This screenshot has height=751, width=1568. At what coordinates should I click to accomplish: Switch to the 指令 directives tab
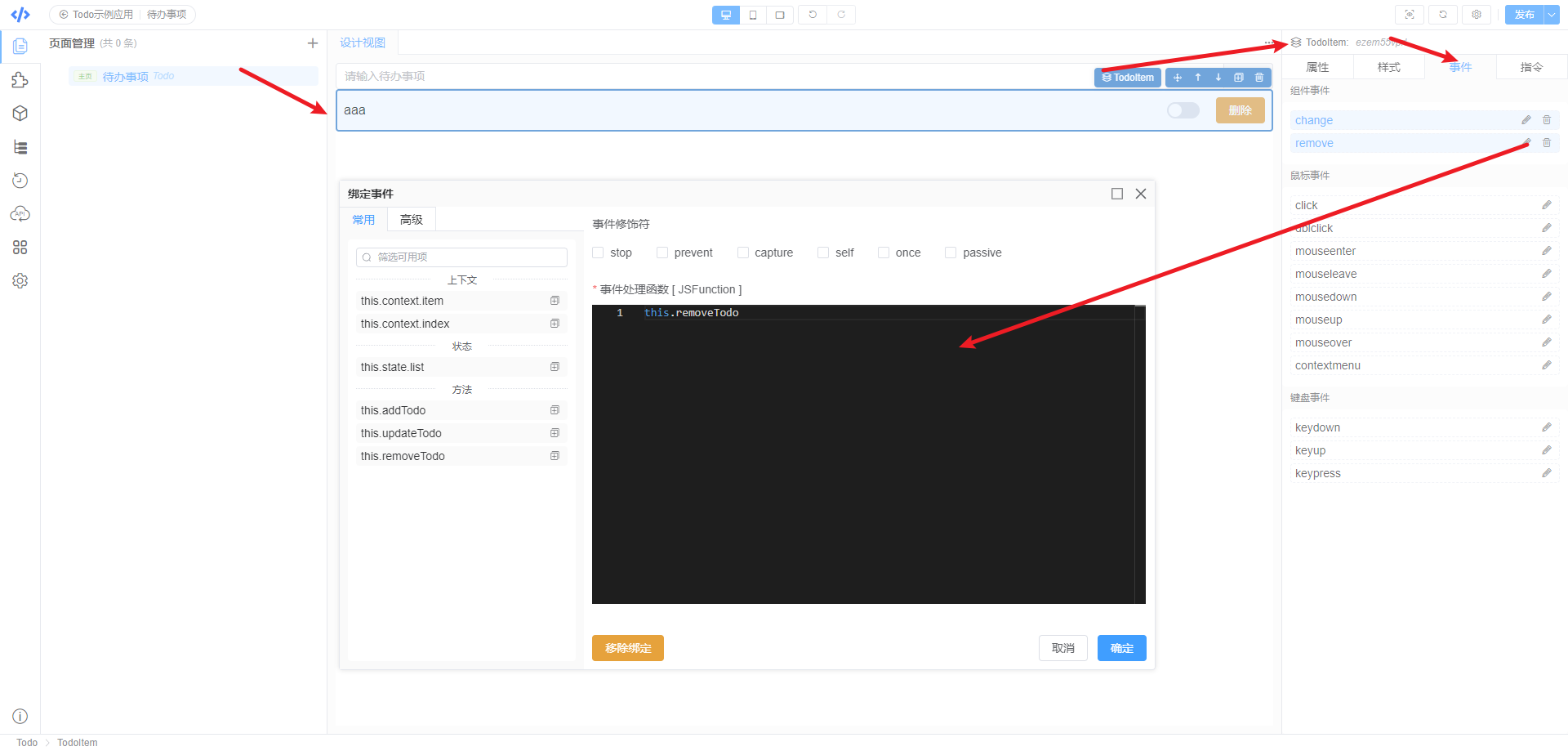1531,67
